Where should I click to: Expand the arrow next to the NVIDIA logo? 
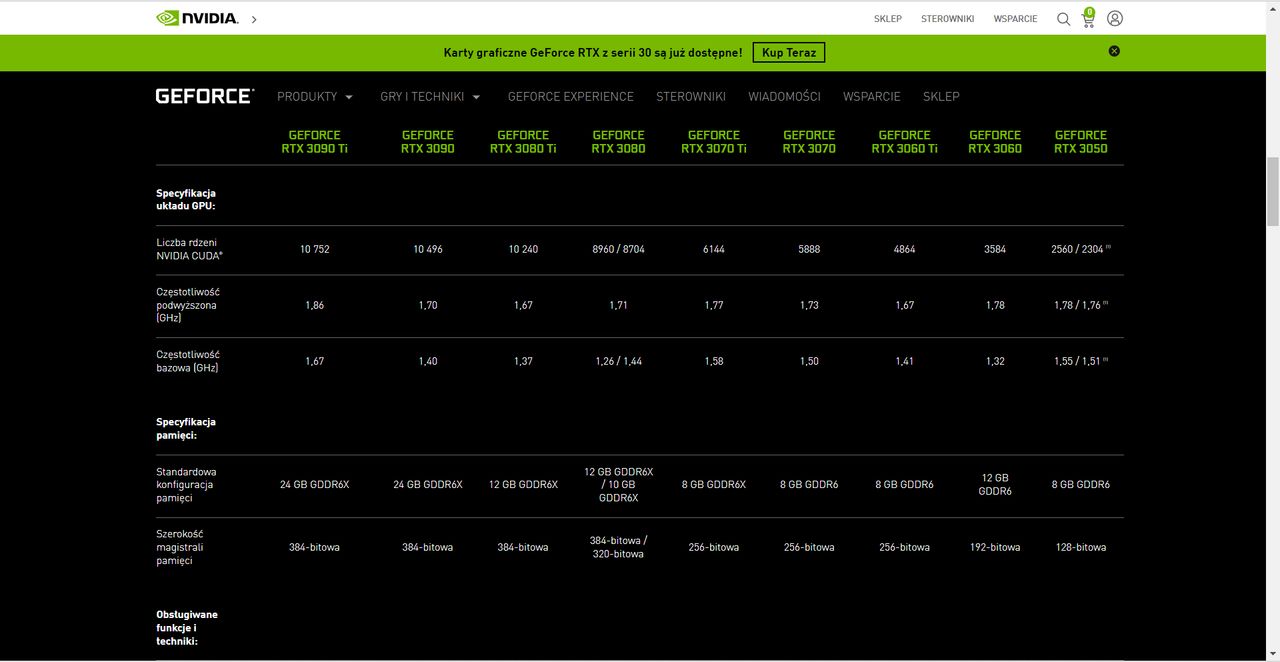click(254, 19)
